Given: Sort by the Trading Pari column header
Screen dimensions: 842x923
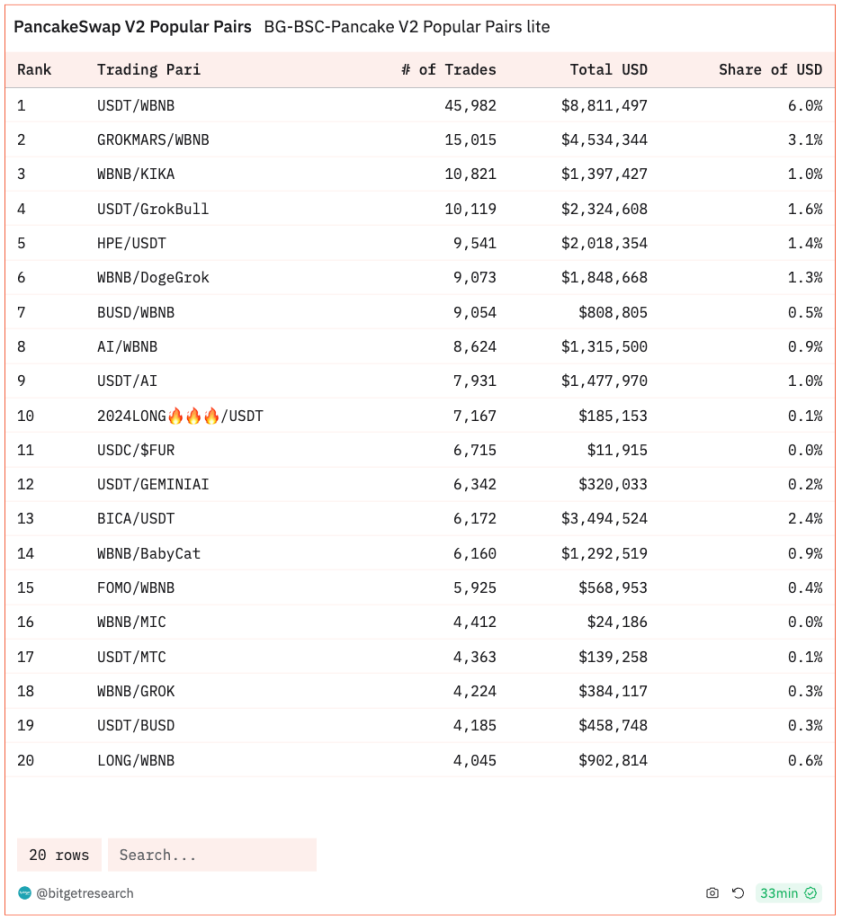Looking at the screenshot, I should (x=149, y=69).
